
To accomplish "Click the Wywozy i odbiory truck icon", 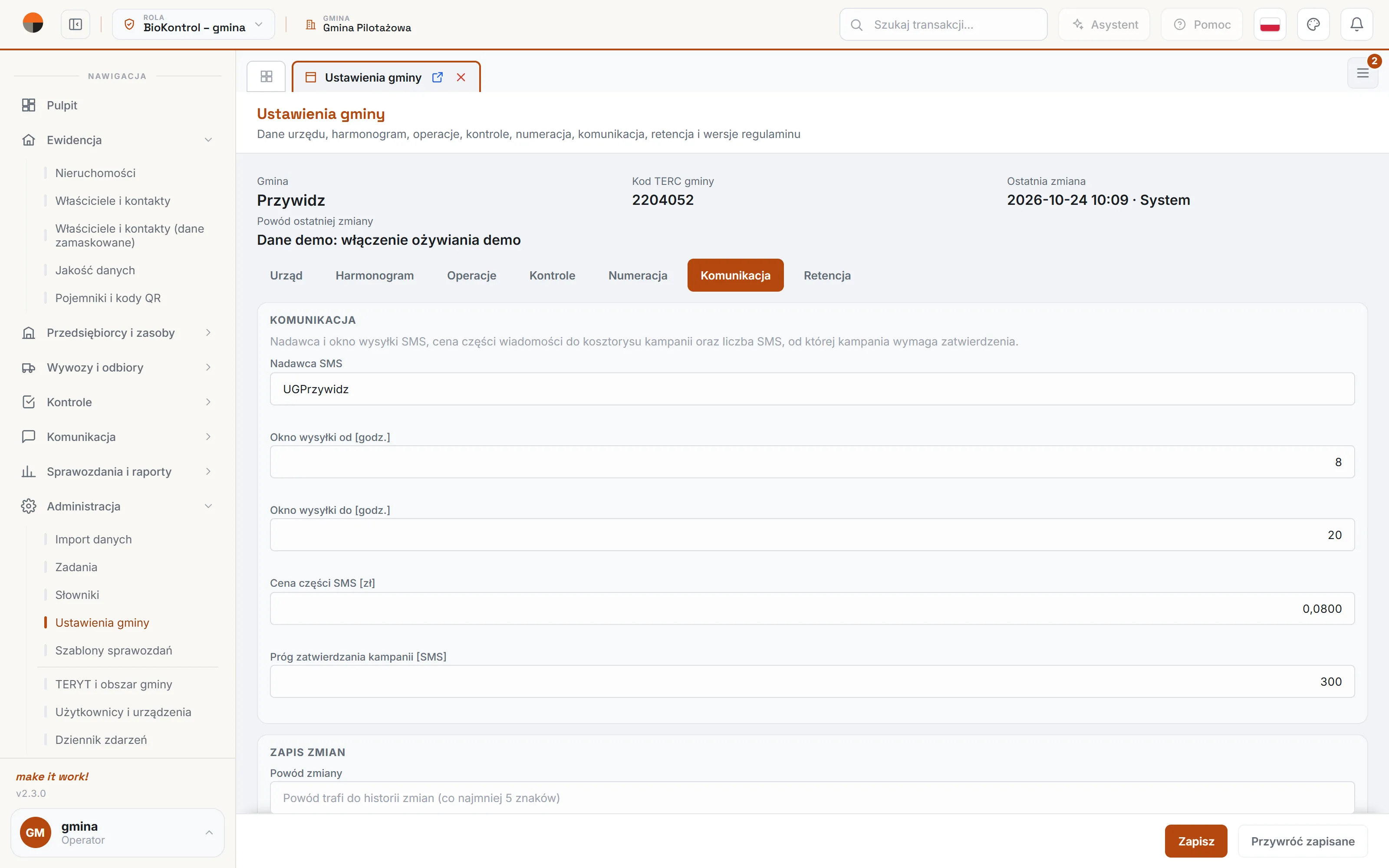I will pos(28,368).
